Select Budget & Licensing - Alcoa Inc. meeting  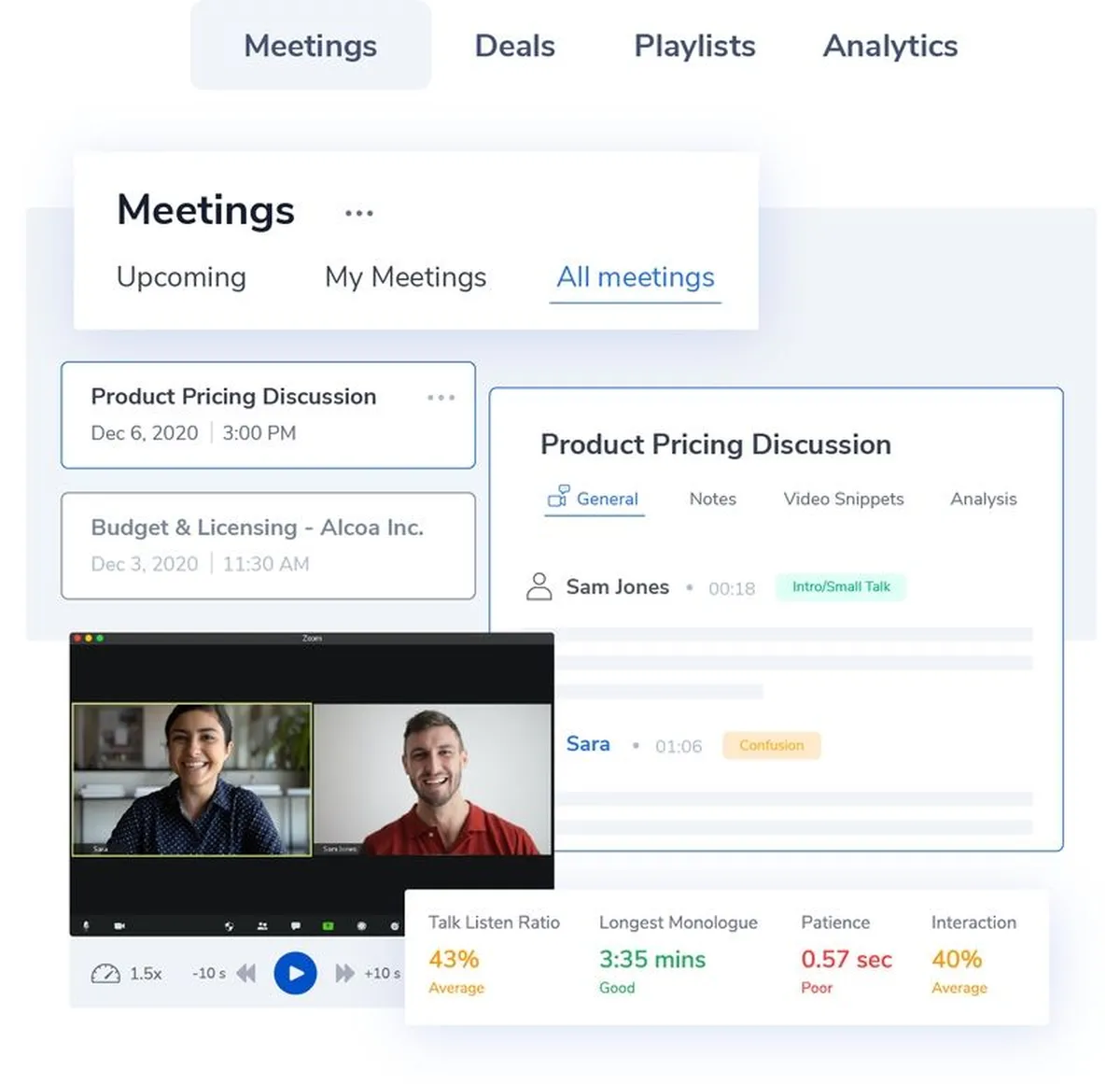click(268, 545)
